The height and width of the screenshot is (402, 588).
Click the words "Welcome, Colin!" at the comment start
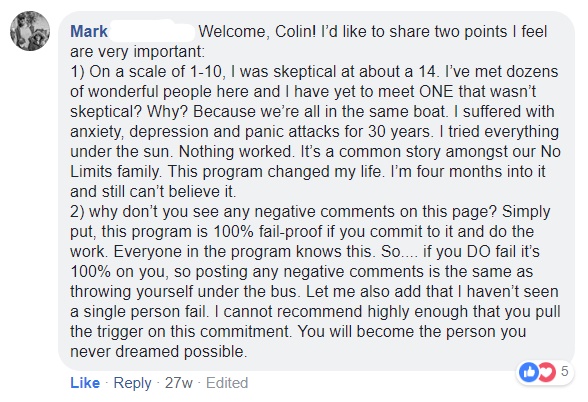257,32
